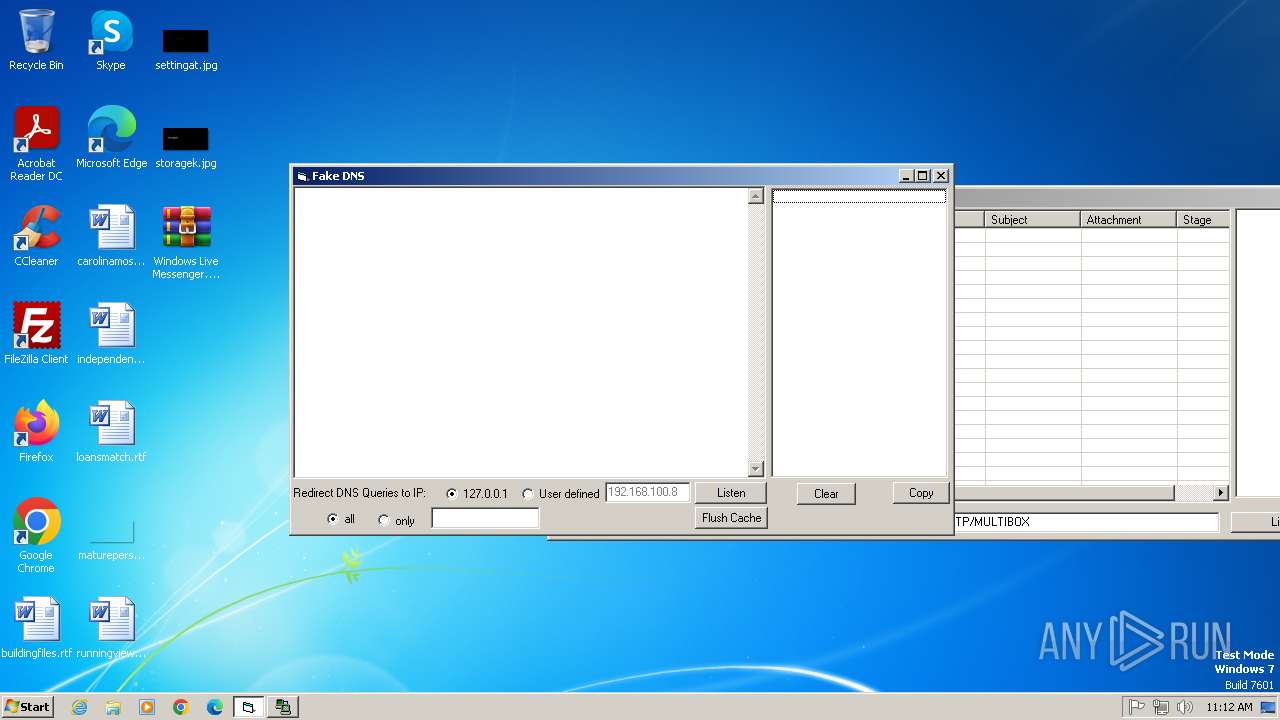The width and height of the screenshot is (1280, 720).
Task: Switch to the Fake DNS taskbar button
Action: (x=249, y=707)
